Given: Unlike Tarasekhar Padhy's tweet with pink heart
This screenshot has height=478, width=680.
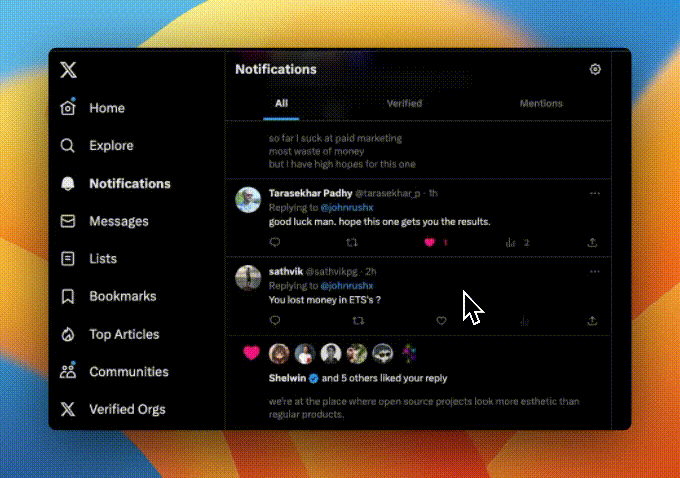Looking at the screenshot, I should click(429, 242).
